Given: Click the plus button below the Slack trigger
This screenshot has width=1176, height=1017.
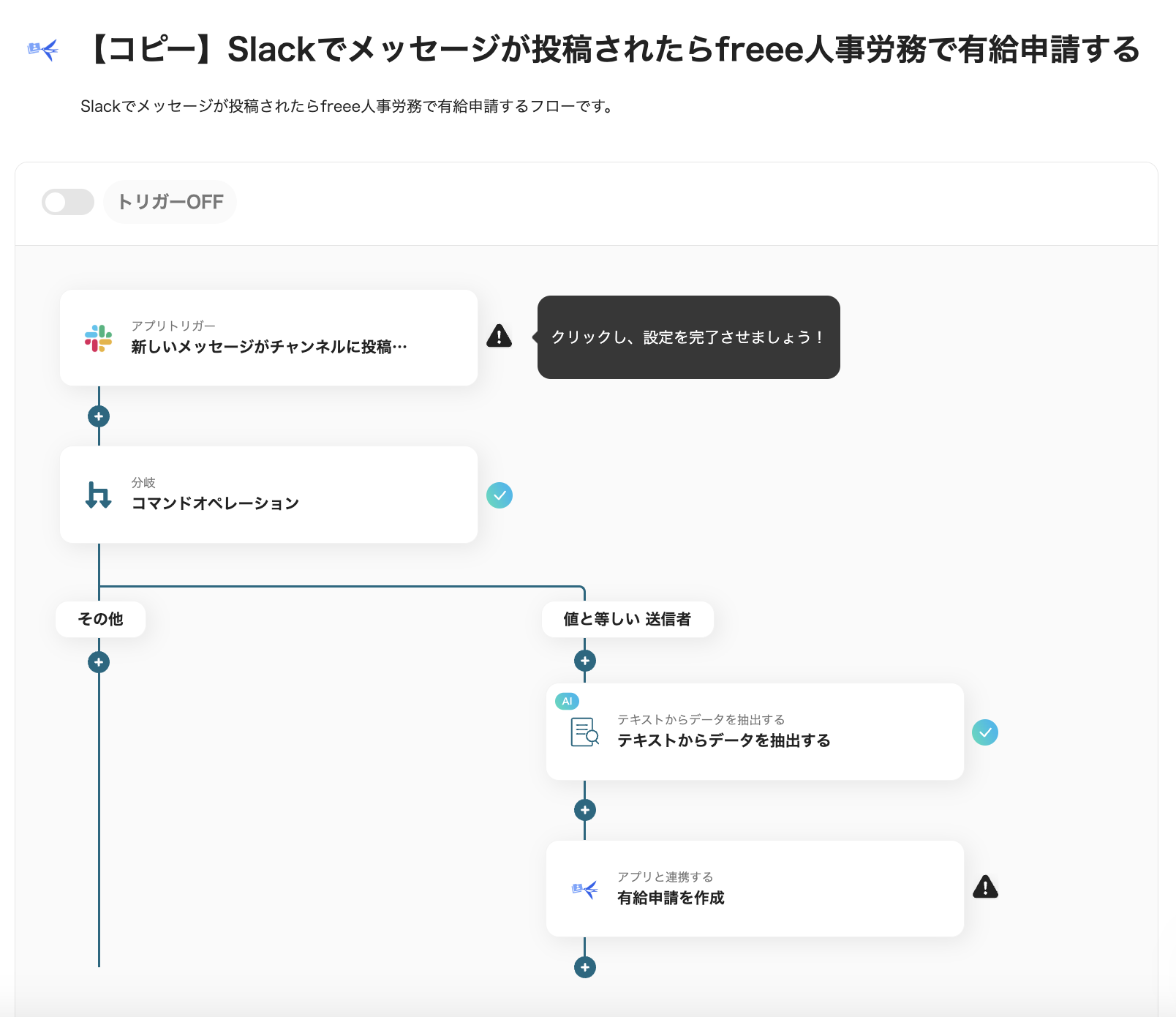Looking at the screenshot, I should (x=99, y=416).
